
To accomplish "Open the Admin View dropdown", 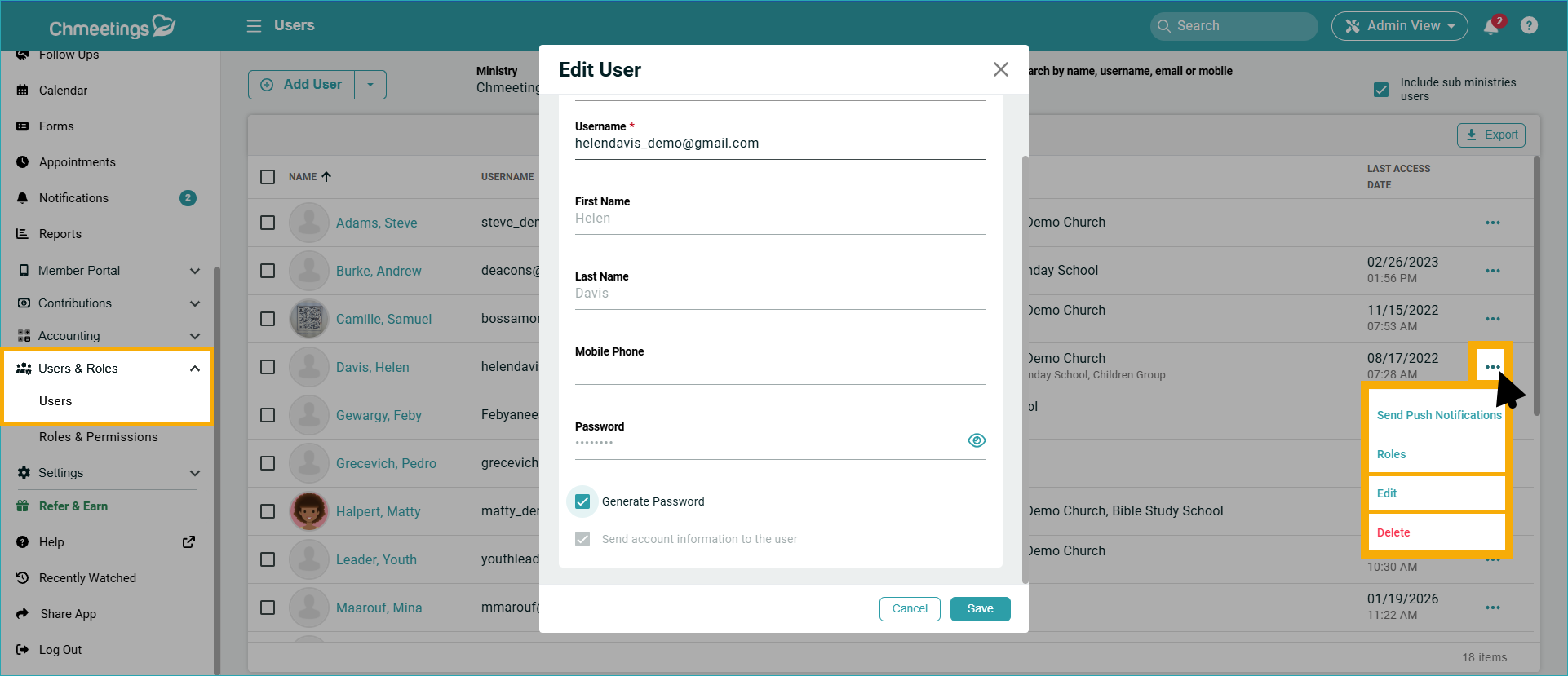I will [x=1399, y=26].
